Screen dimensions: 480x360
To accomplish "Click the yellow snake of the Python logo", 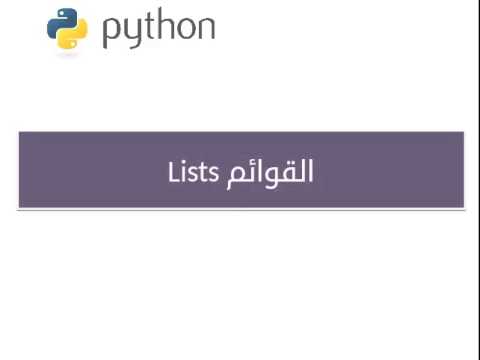I will [74, 35].
